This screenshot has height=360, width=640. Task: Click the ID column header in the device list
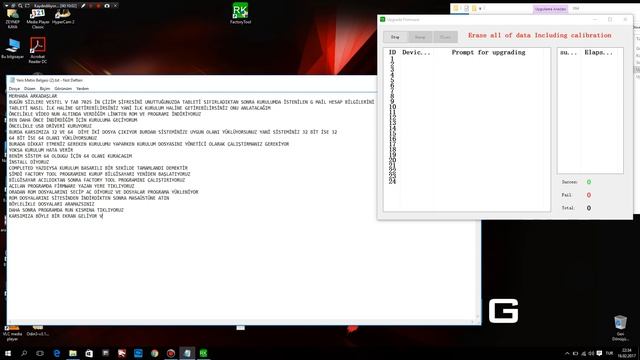pos(392,52)
